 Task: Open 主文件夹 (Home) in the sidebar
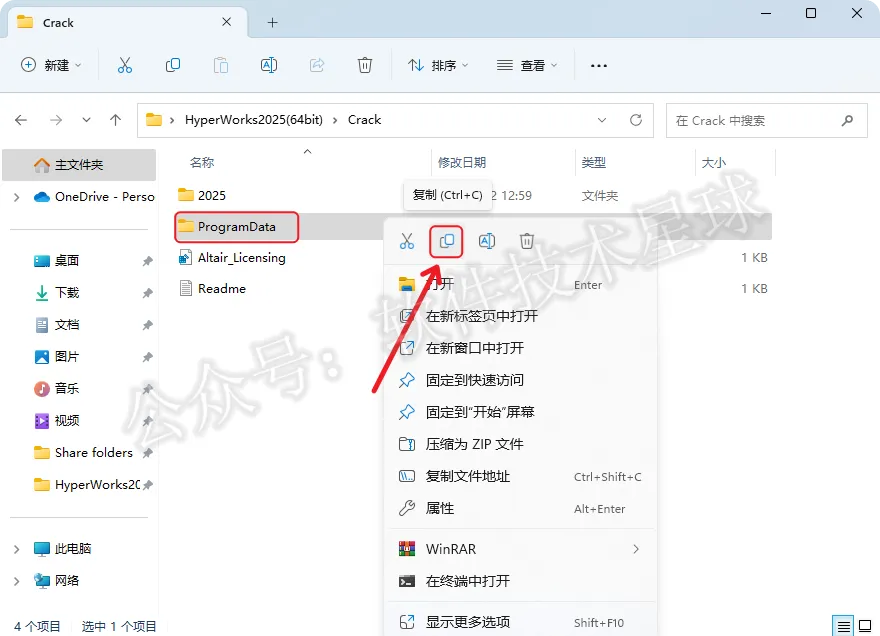pyautogui.click(x=79, y=164)
